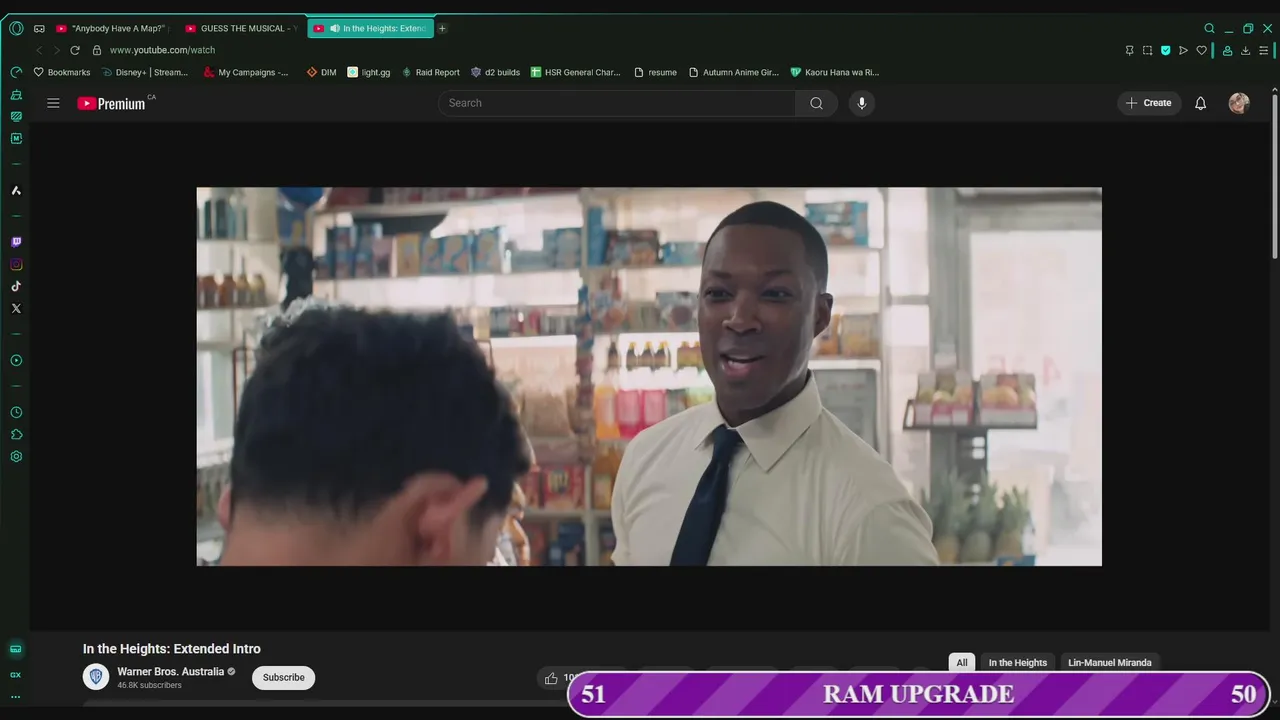
Task: Open the browser profile account icon
Action: coord(1227,50)
